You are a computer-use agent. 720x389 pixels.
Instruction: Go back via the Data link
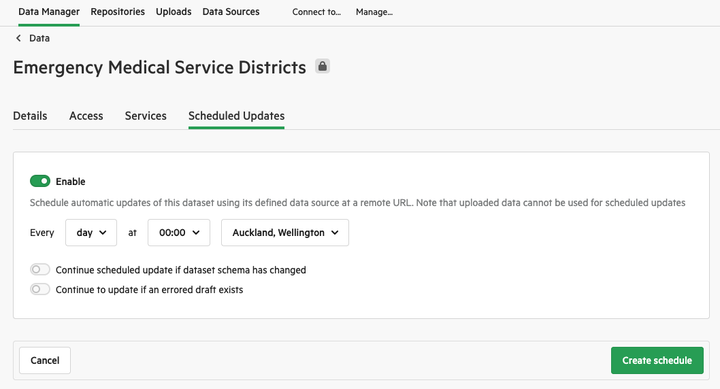click(x=39, y=38)
